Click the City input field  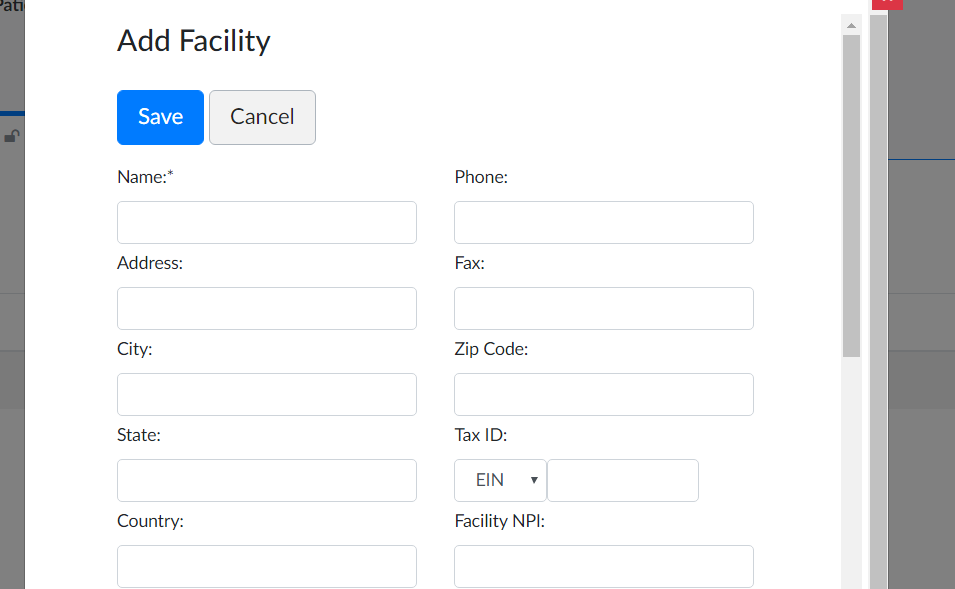point(266,394)
